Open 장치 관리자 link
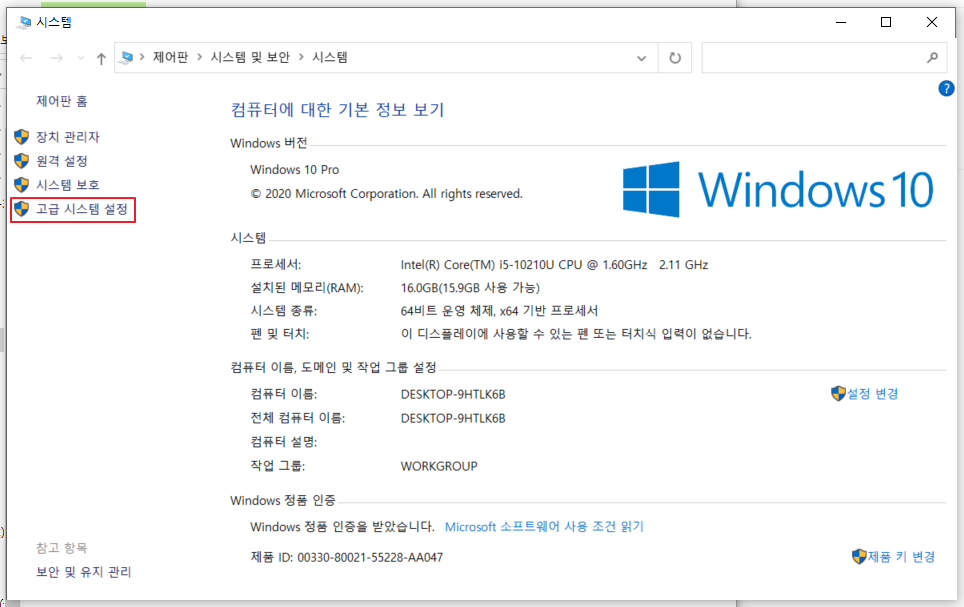Screen dimensions: 964x607 pos(68,137)
